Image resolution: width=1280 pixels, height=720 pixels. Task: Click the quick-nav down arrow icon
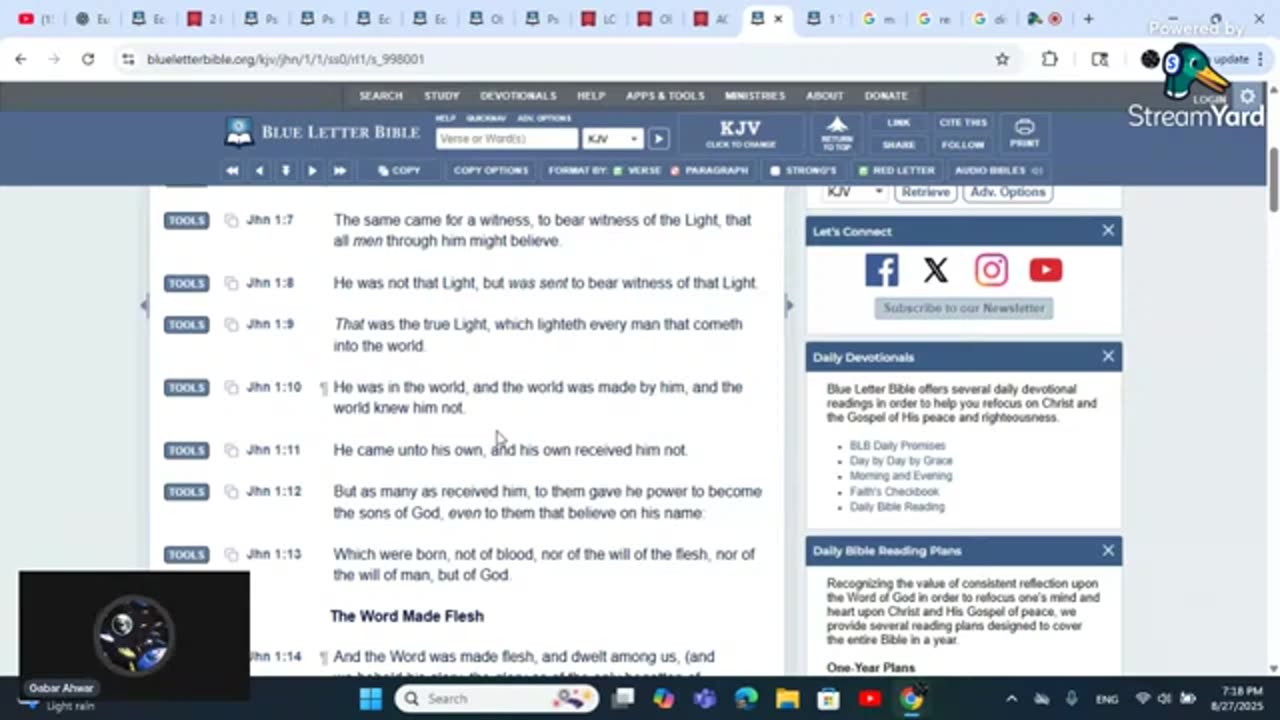pyautogui.click(x=285, y=171)
